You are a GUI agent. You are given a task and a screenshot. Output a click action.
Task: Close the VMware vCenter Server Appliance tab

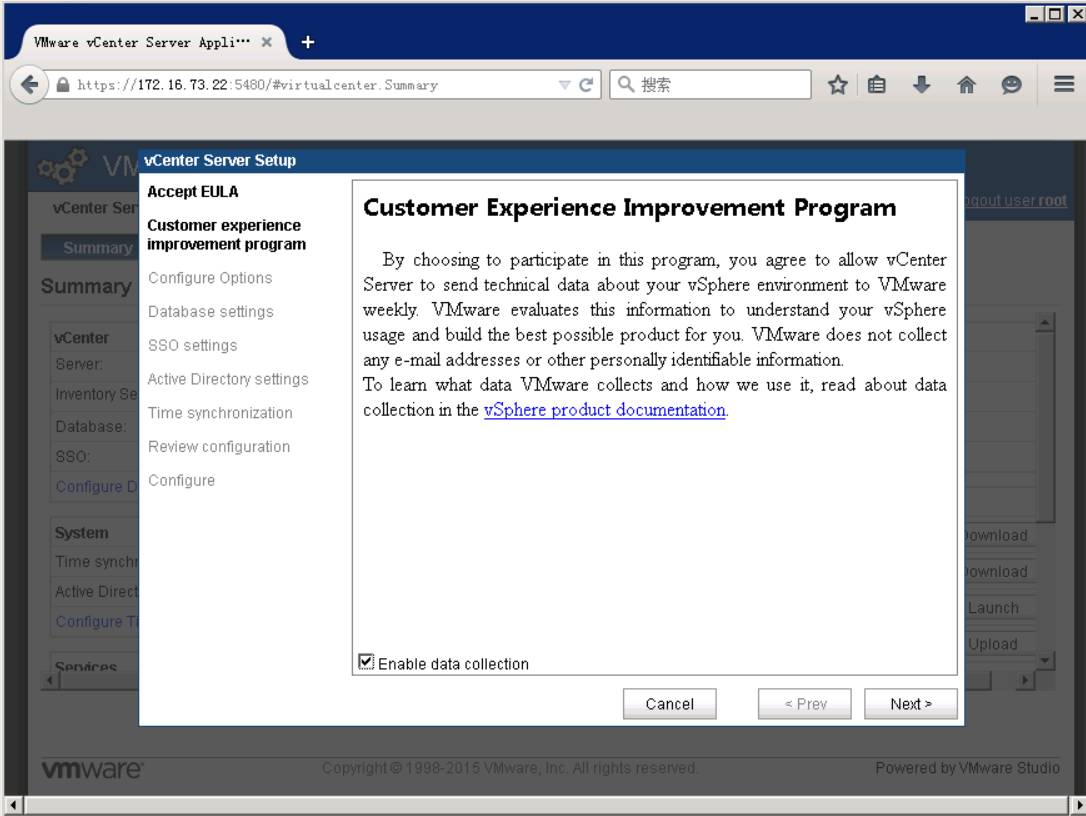(267, 42)
